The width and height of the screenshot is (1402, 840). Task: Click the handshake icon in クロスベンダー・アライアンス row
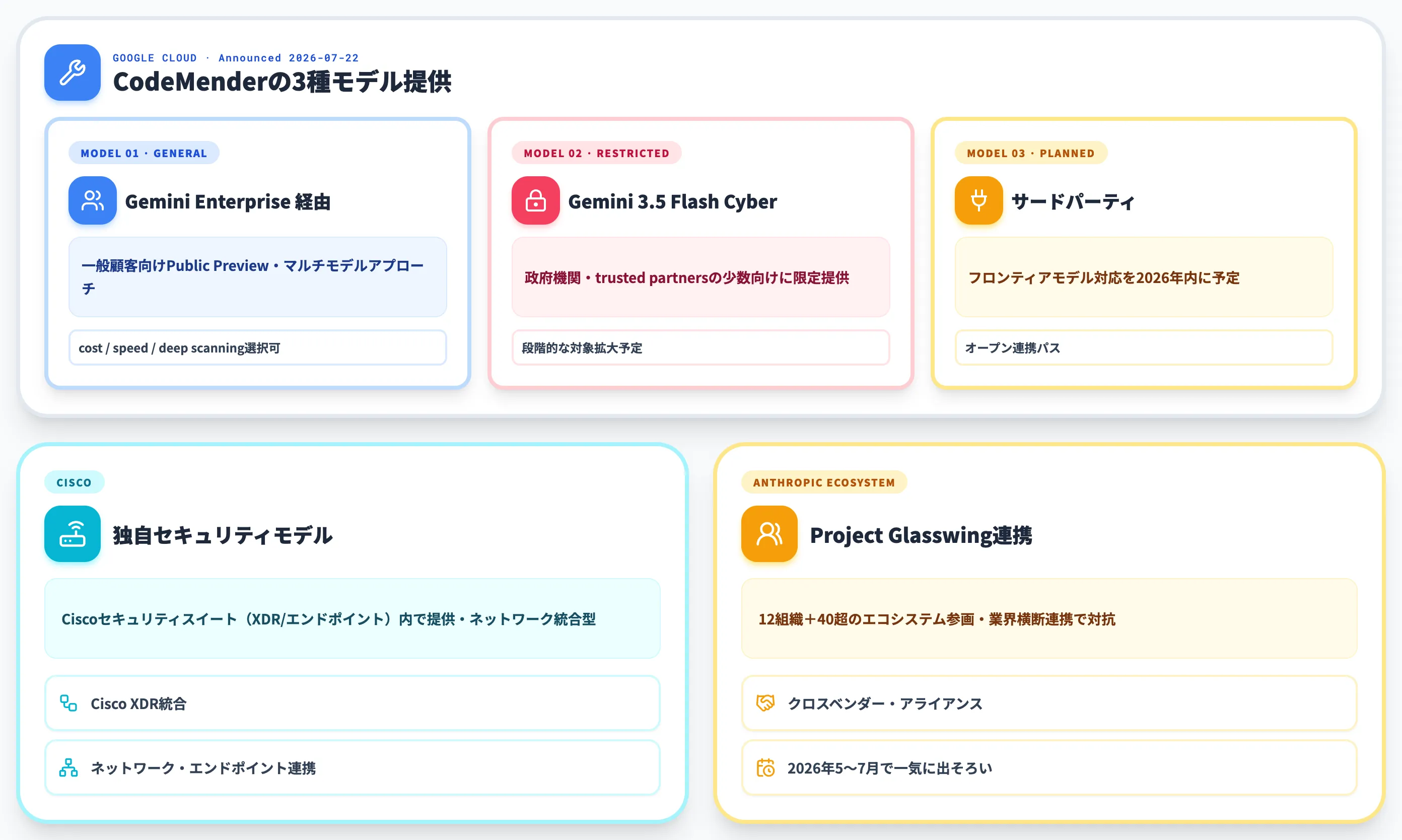[x=765, y=703]
